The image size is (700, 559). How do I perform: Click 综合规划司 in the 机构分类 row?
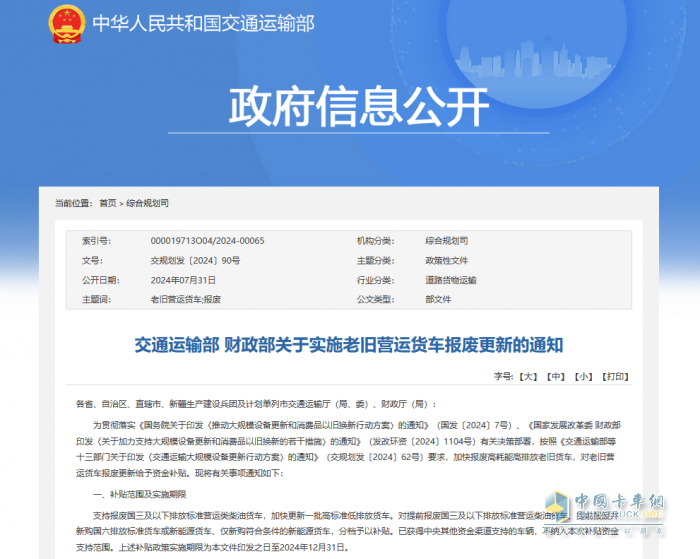tap(446, 241)
